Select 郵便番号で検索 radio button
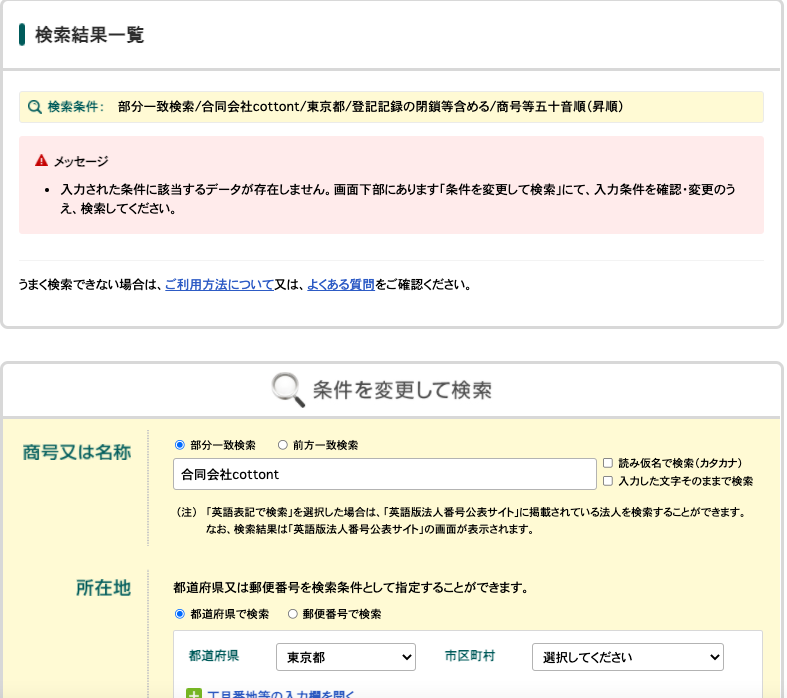This screenshot has height=698, width=787. pos(293,614)
